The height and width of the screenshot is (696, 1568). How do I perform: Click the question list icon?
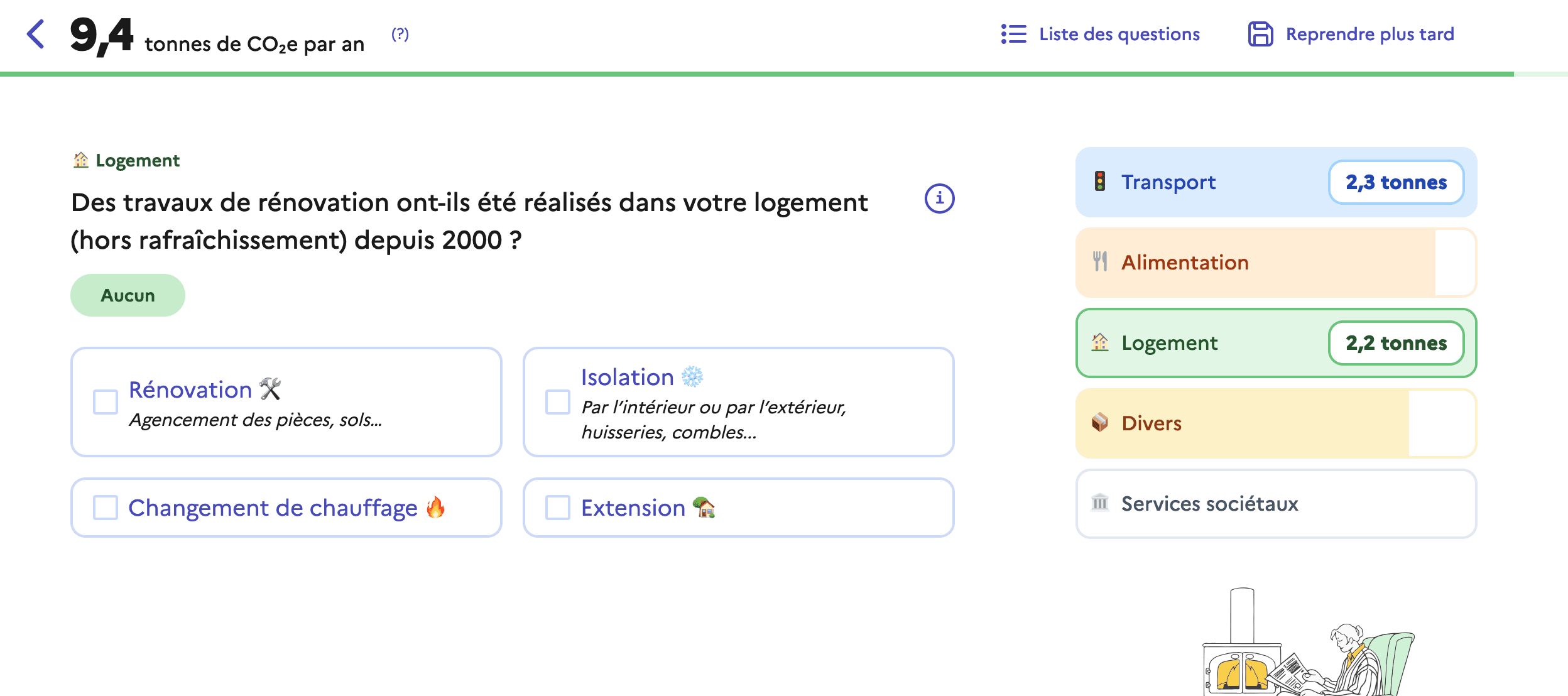(1013, 34)
